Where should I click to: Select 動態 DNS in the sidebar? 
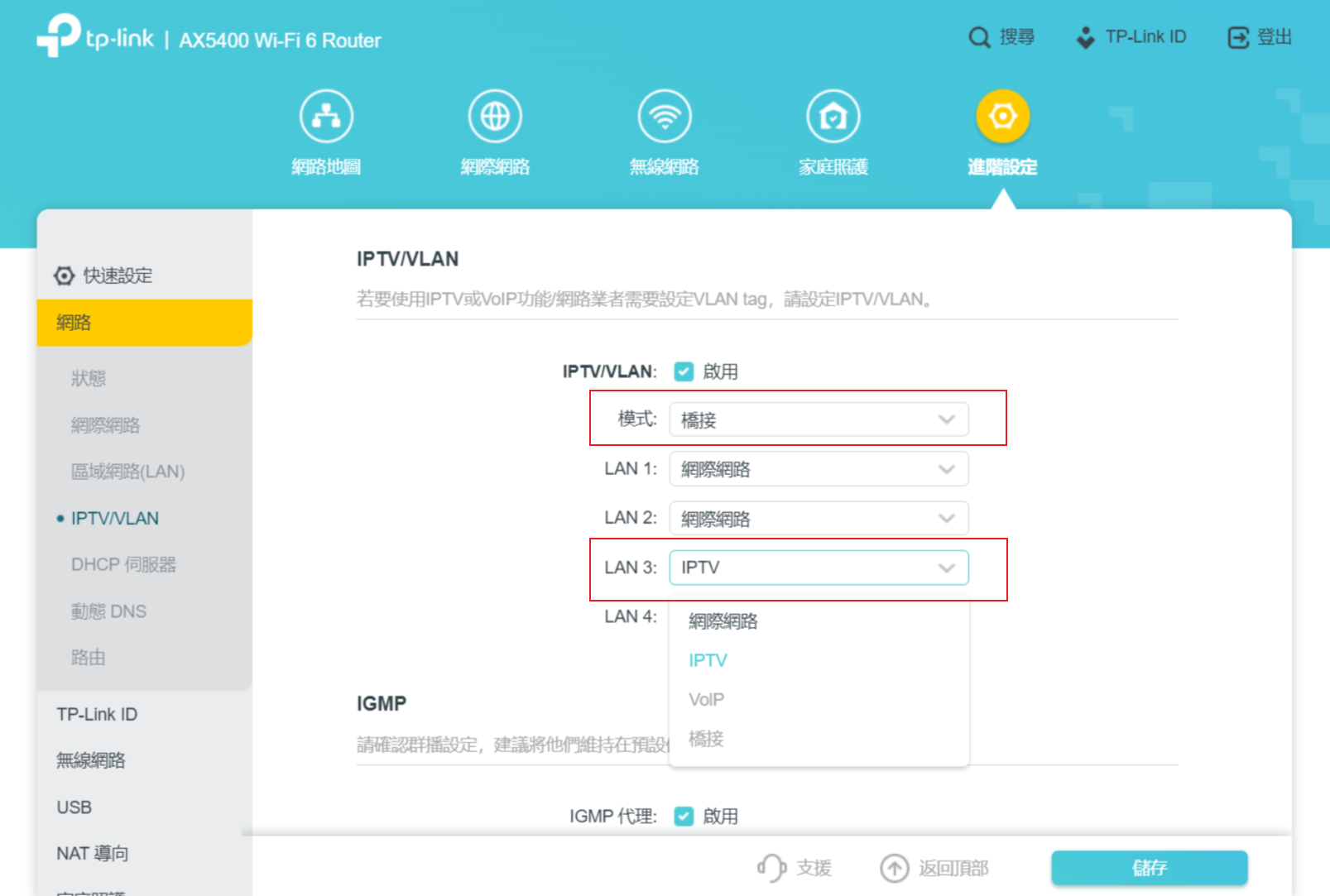pyautogui.click(x=108, y=611)
